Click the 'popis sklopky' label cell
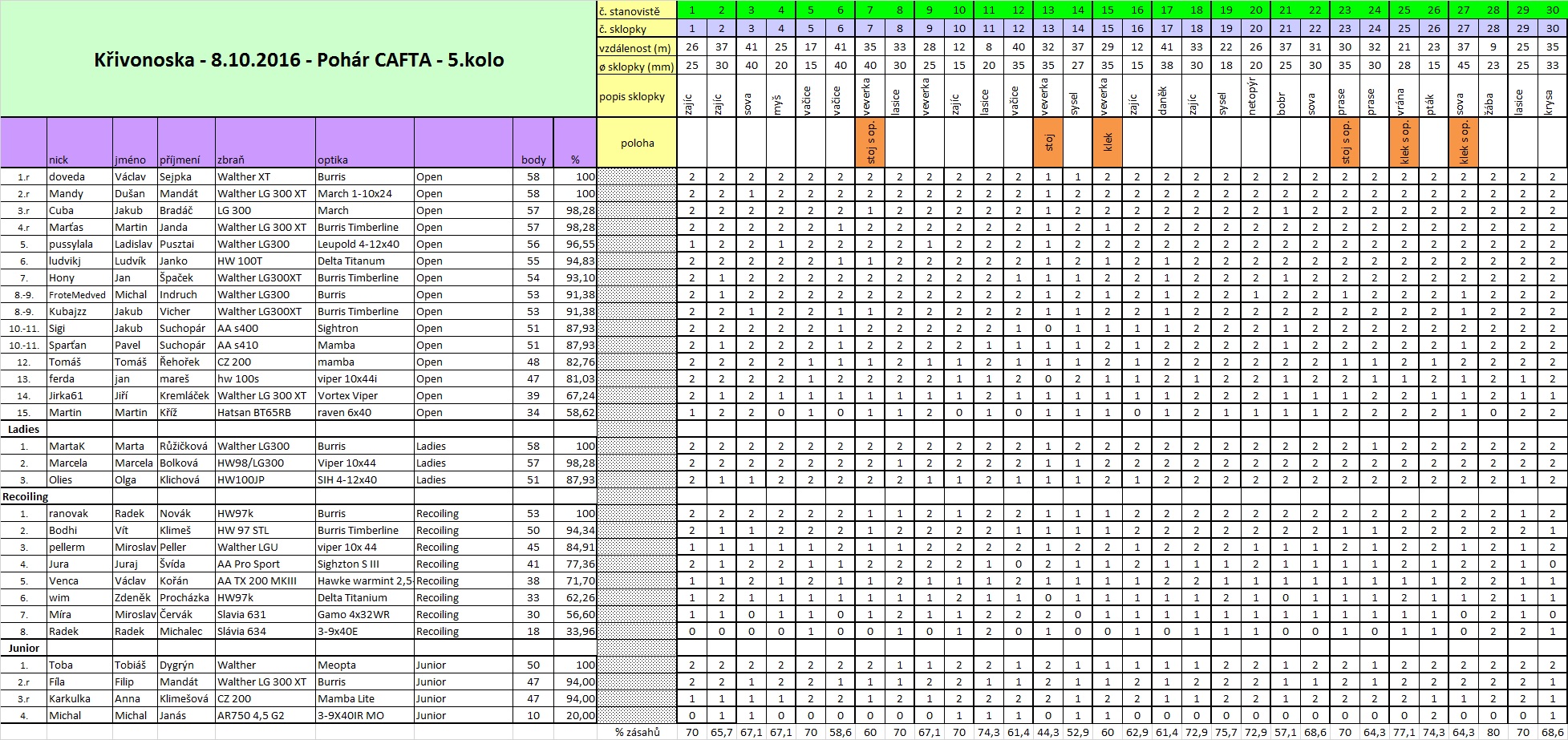The width and height of the screenshot is (1568, 740). (637, 96)
